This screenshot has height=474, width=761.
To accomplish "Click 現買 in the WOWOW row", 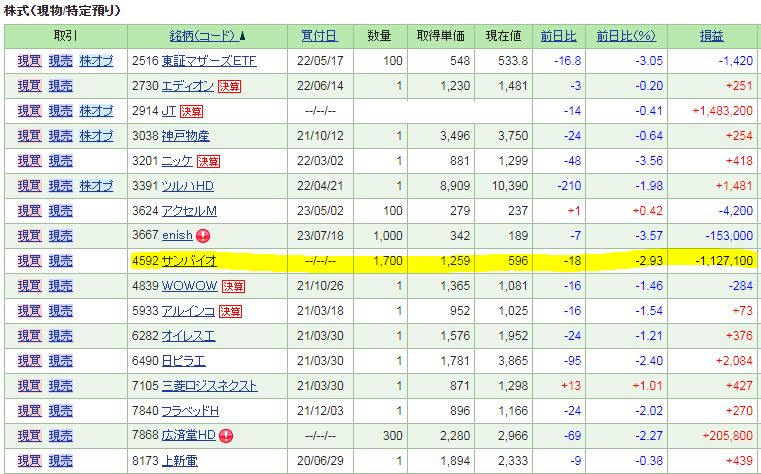I will pos(30,286).
